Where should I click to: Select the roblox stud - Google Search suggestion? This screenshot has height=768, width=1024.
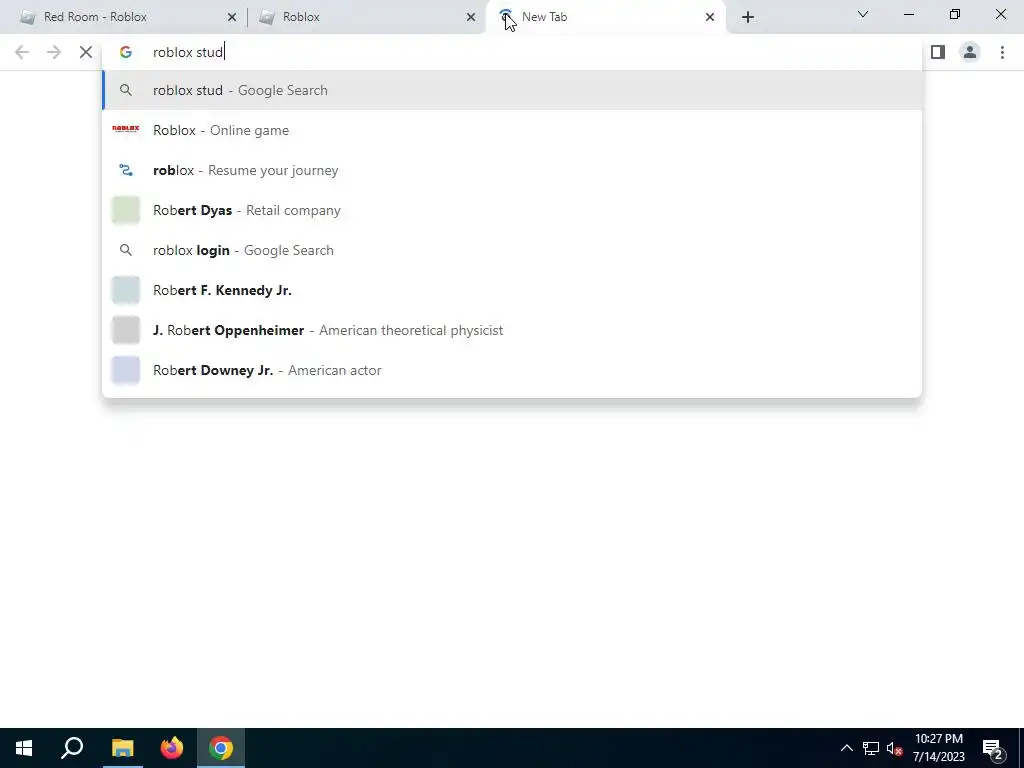tap(513, 90)
